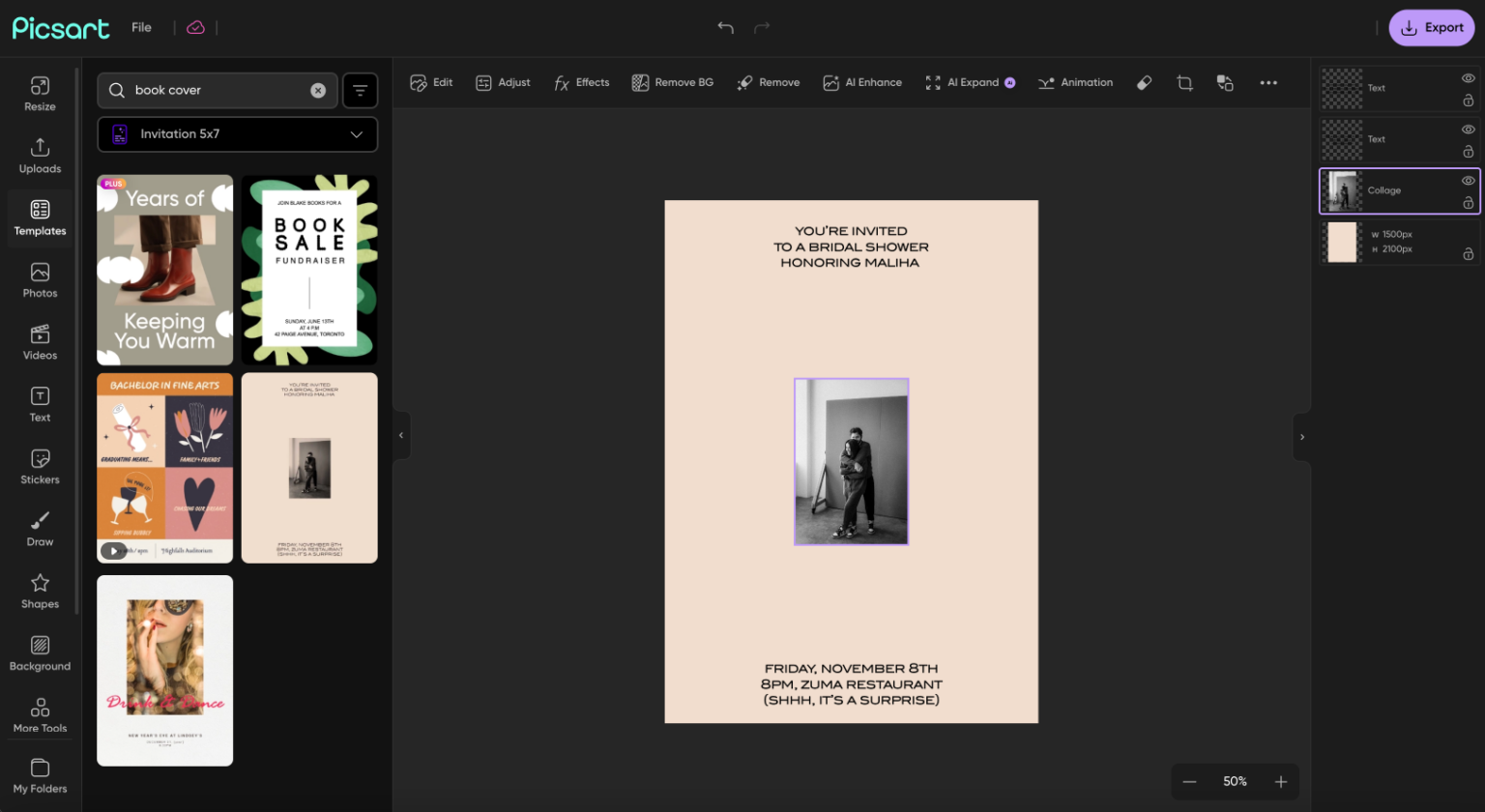
Task: Hide the Collage layer
Action: [x=1468, y=181]
